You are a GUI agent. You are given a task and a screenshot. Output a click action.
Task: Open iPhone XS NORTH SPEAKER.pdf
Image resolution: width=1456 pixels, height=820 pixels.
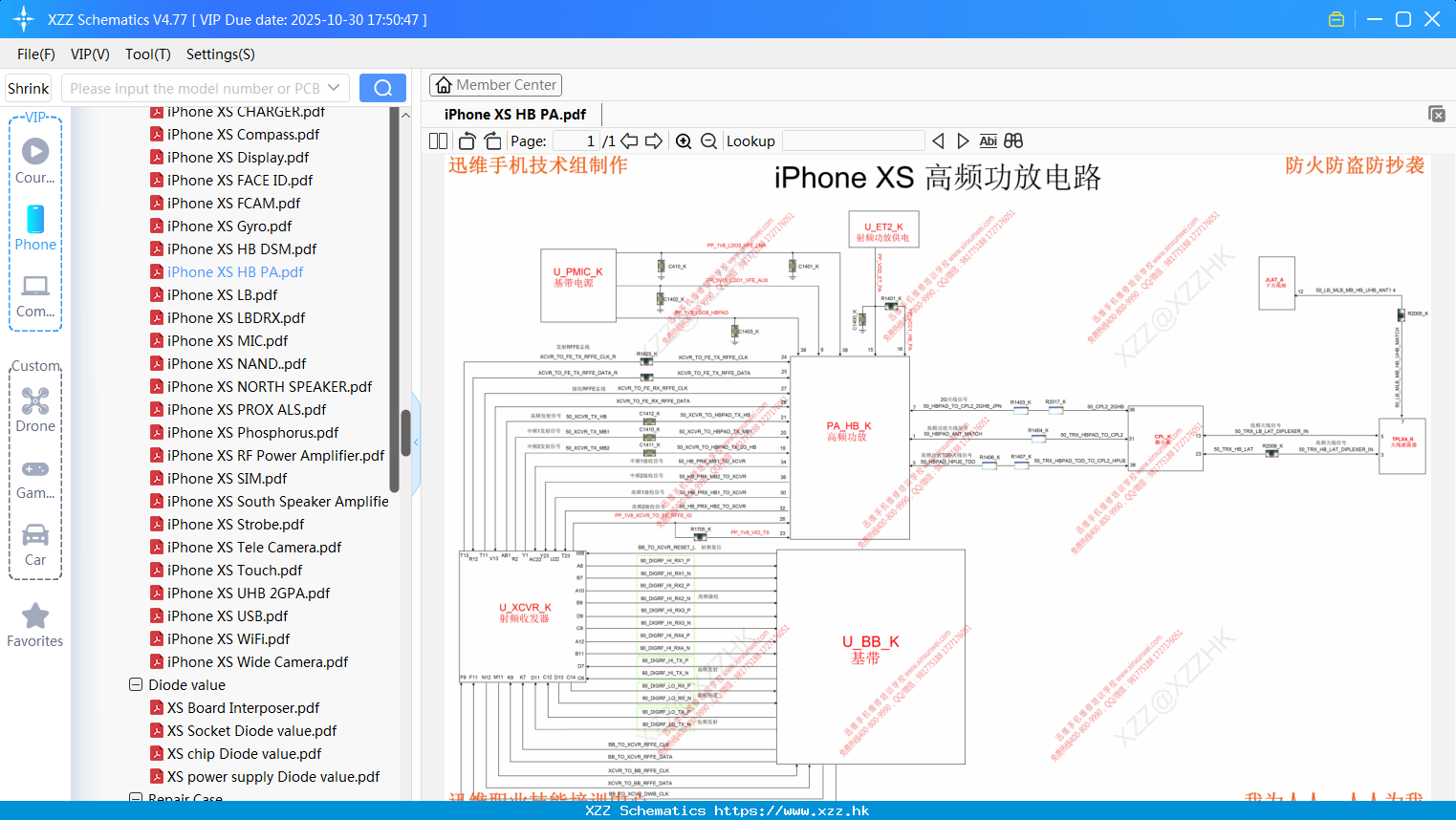point(270,386)
